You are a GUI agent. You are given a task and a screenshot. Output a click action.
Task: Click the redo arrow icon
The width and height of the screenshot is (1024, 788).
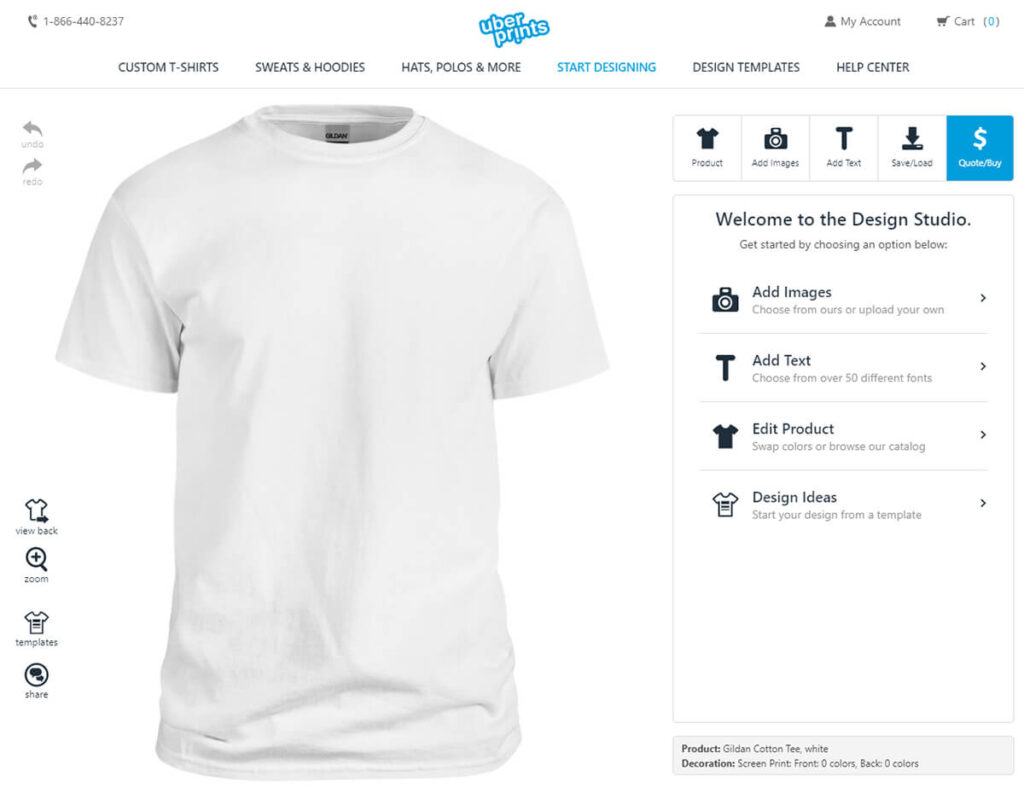32,166
